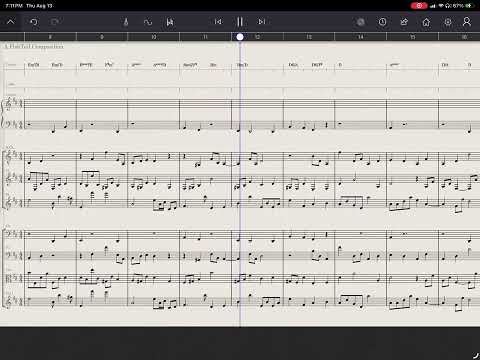Redo the last undone edit
This screenshot has width=480, height=360.
[x=55, y=22]
